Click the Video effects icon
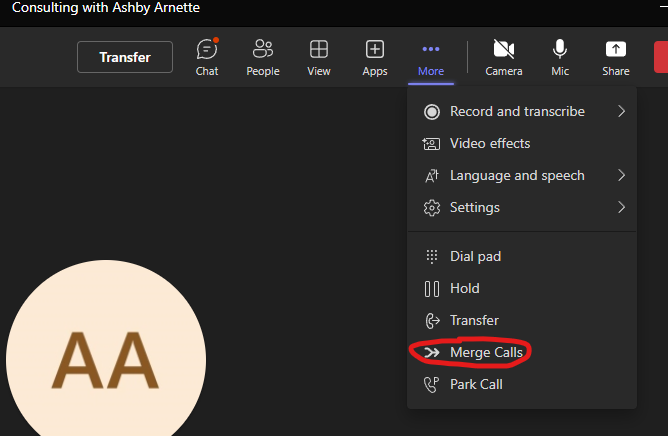Viewport: 668px width, 436px height. coord(431,144)
